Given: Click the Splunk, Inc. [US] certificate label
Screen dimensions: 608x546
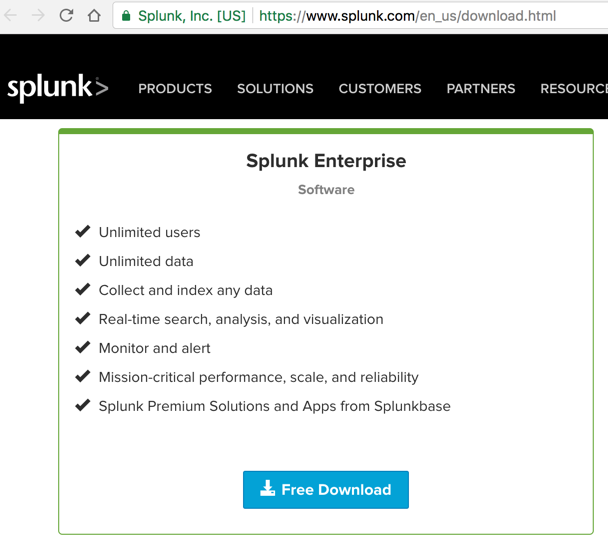Looking at the screenshot, I should click(x=192, y=16).
